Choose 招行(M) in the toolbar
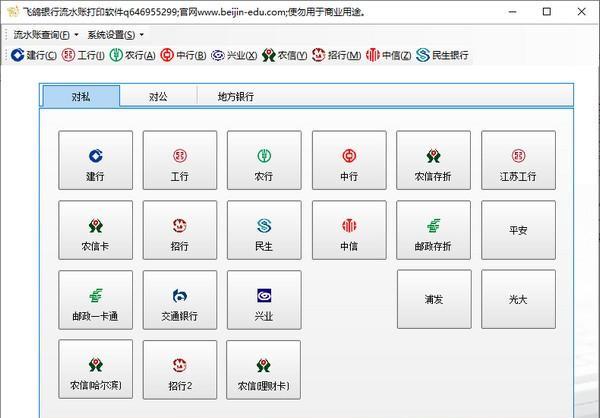Viewport: 600px width, 418px height. pyautogui.click(x=336, y=55)
